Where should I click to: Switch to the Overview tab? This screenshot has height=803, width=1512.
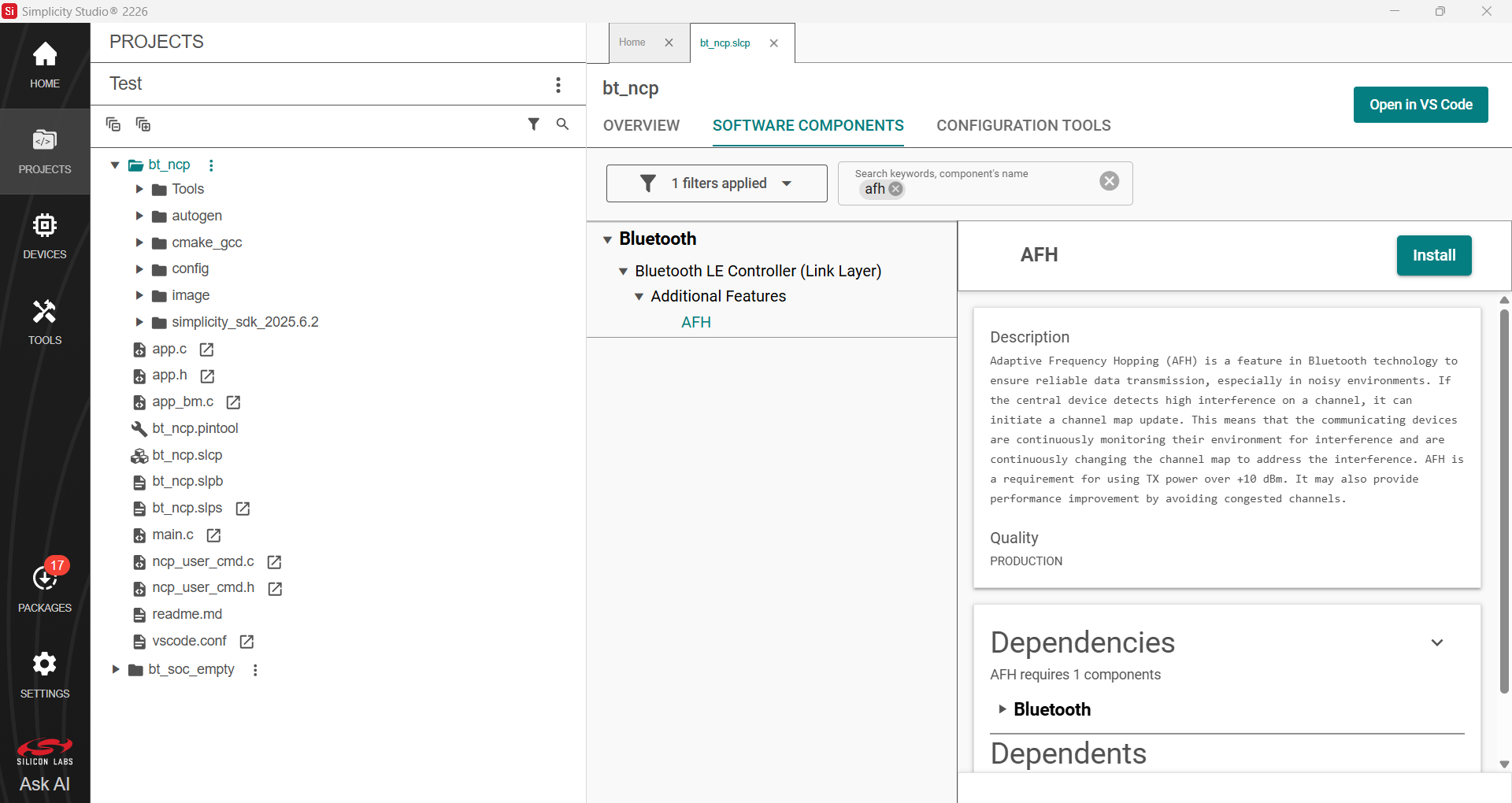[641, 126]
